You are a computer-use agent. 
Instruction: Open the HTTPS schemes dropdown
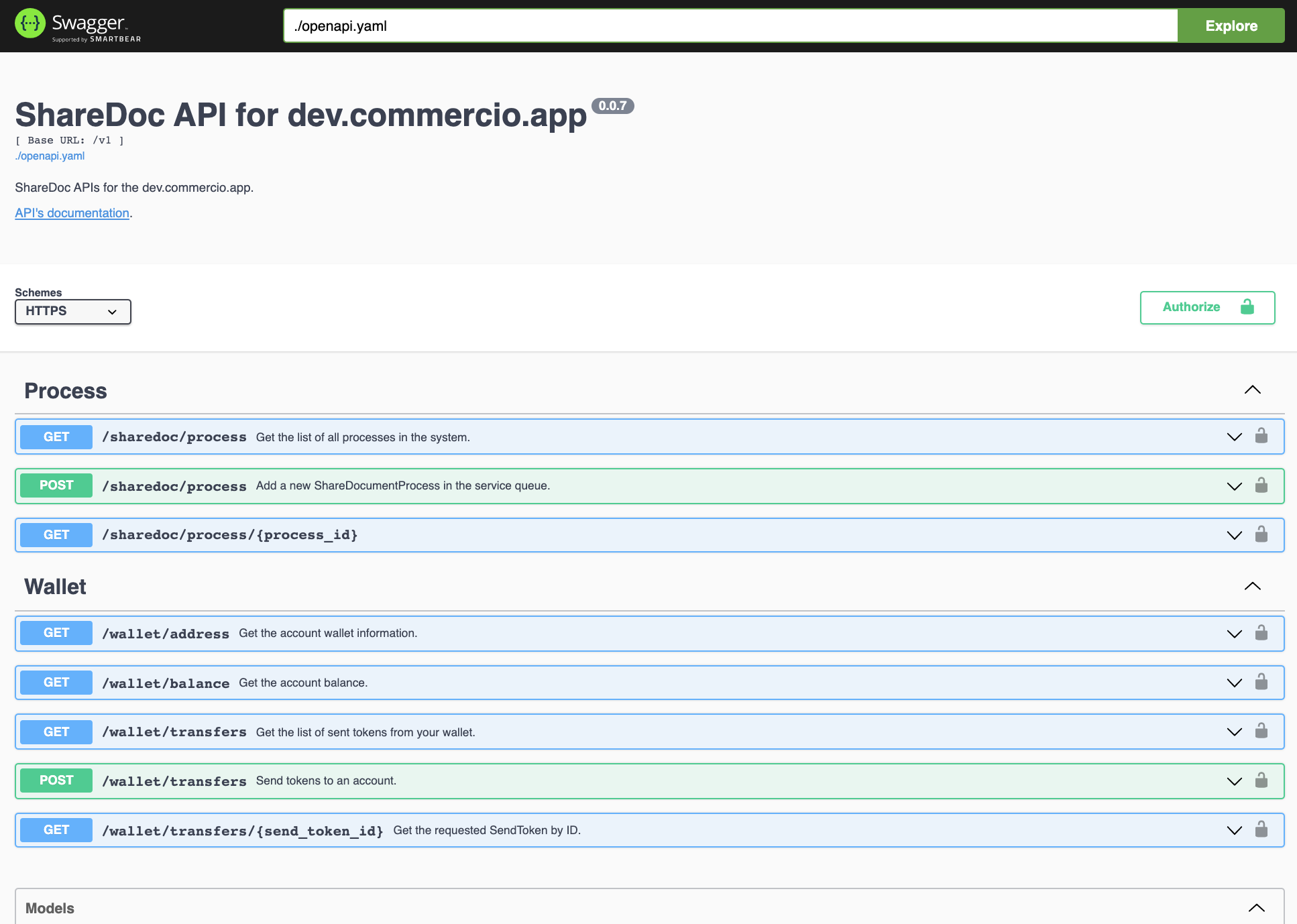pyautogui.click(x=72, y=312)
